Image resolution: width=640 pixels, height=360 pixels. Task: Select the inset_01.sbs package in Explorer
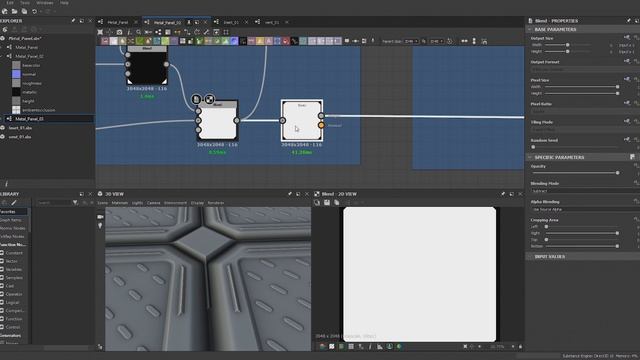tap(20, 128)
